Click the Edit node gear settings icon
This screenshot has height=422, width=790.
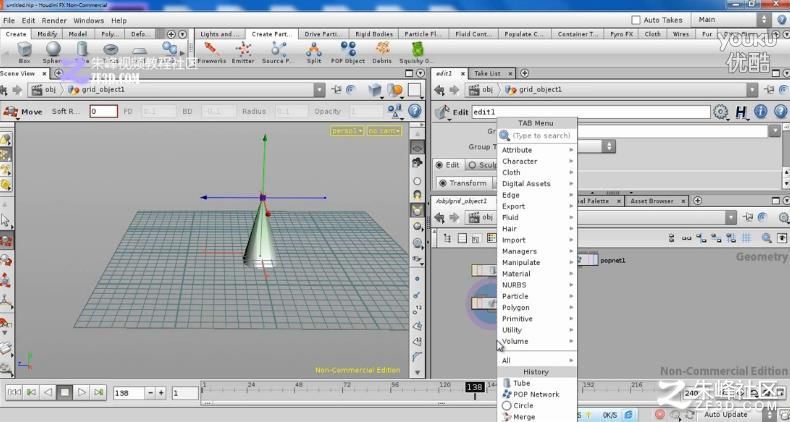coord(720,112)
